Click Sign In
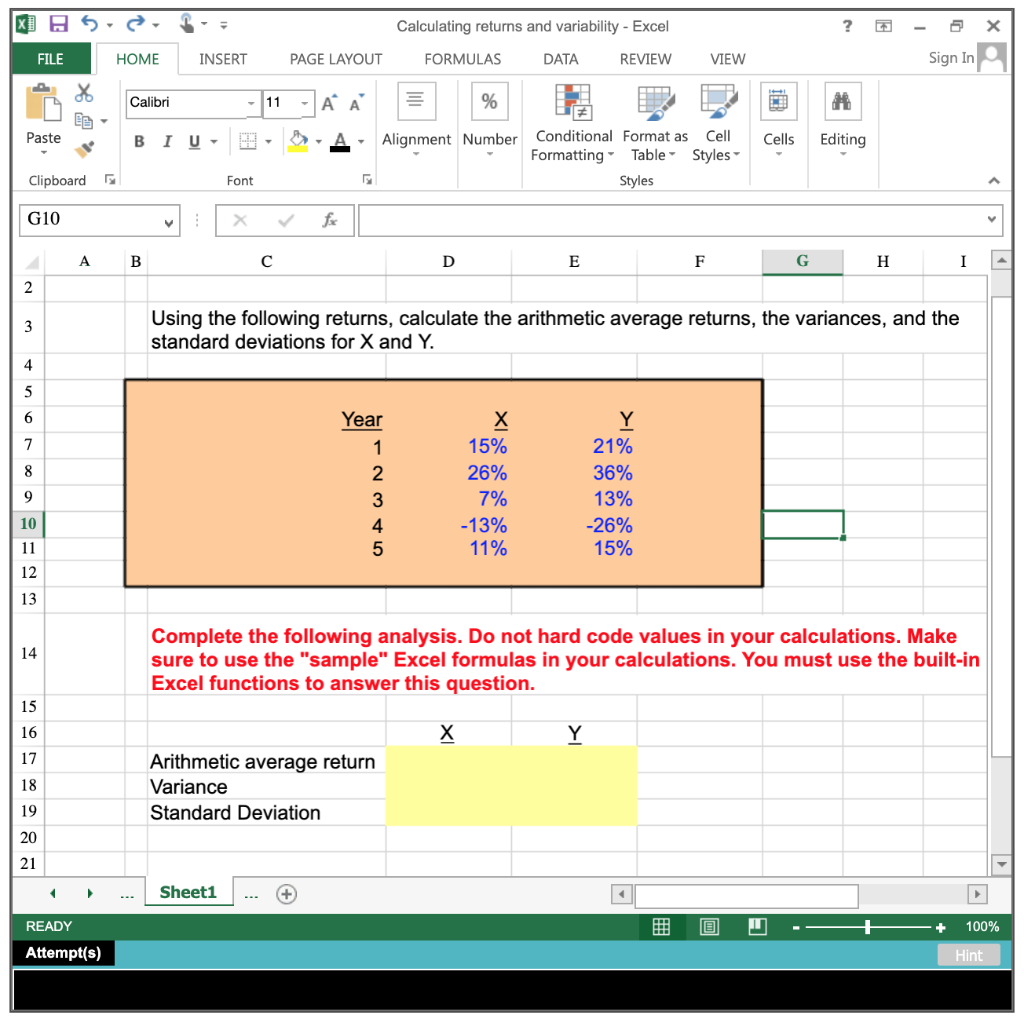This screenshot has width=1024, height=1019. (x=950, y=58)
